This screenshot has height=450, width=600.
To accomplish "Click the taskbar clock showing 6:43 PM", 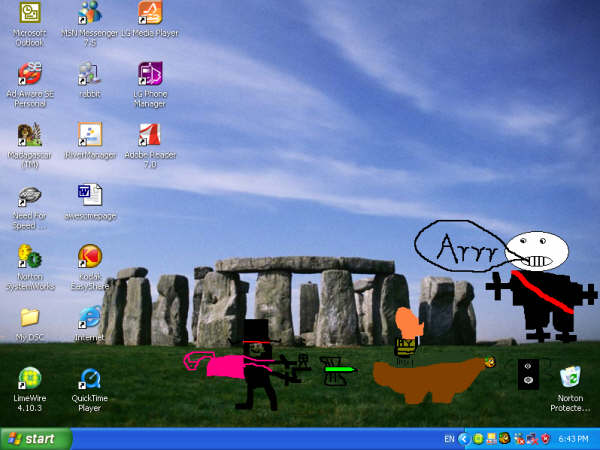I will tap(573, 439).
